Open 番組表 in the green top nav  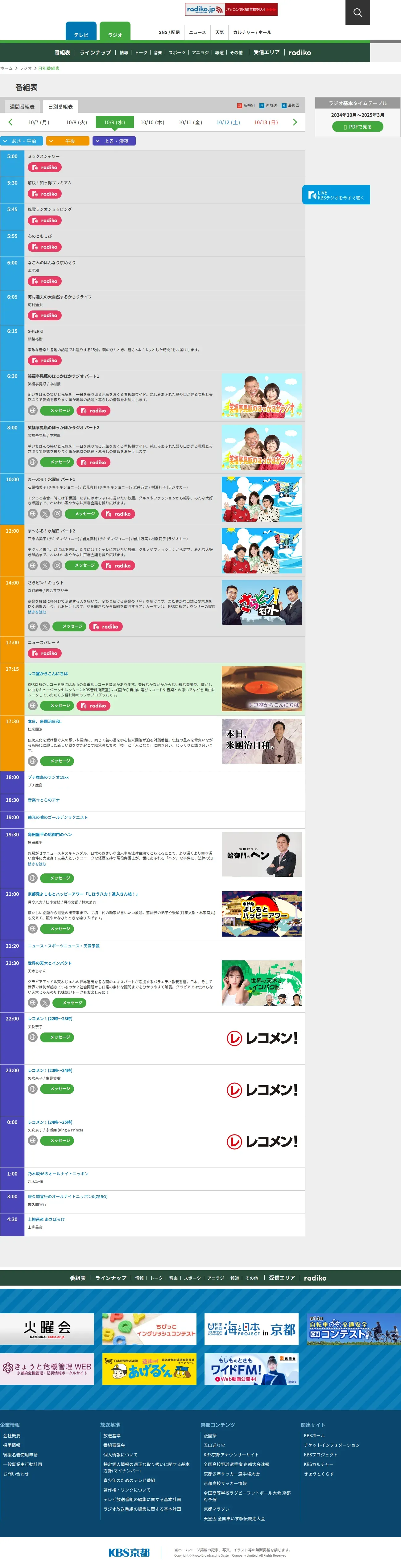pyautogui.click(x=62, y=52)
